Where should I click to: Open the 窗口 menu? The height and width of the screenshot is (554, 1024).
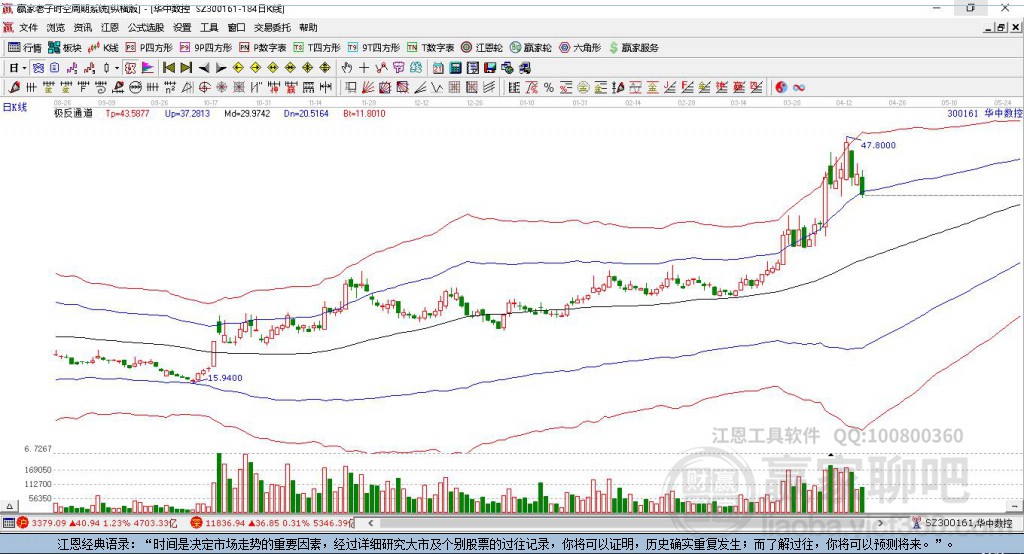tap(236, 27)
